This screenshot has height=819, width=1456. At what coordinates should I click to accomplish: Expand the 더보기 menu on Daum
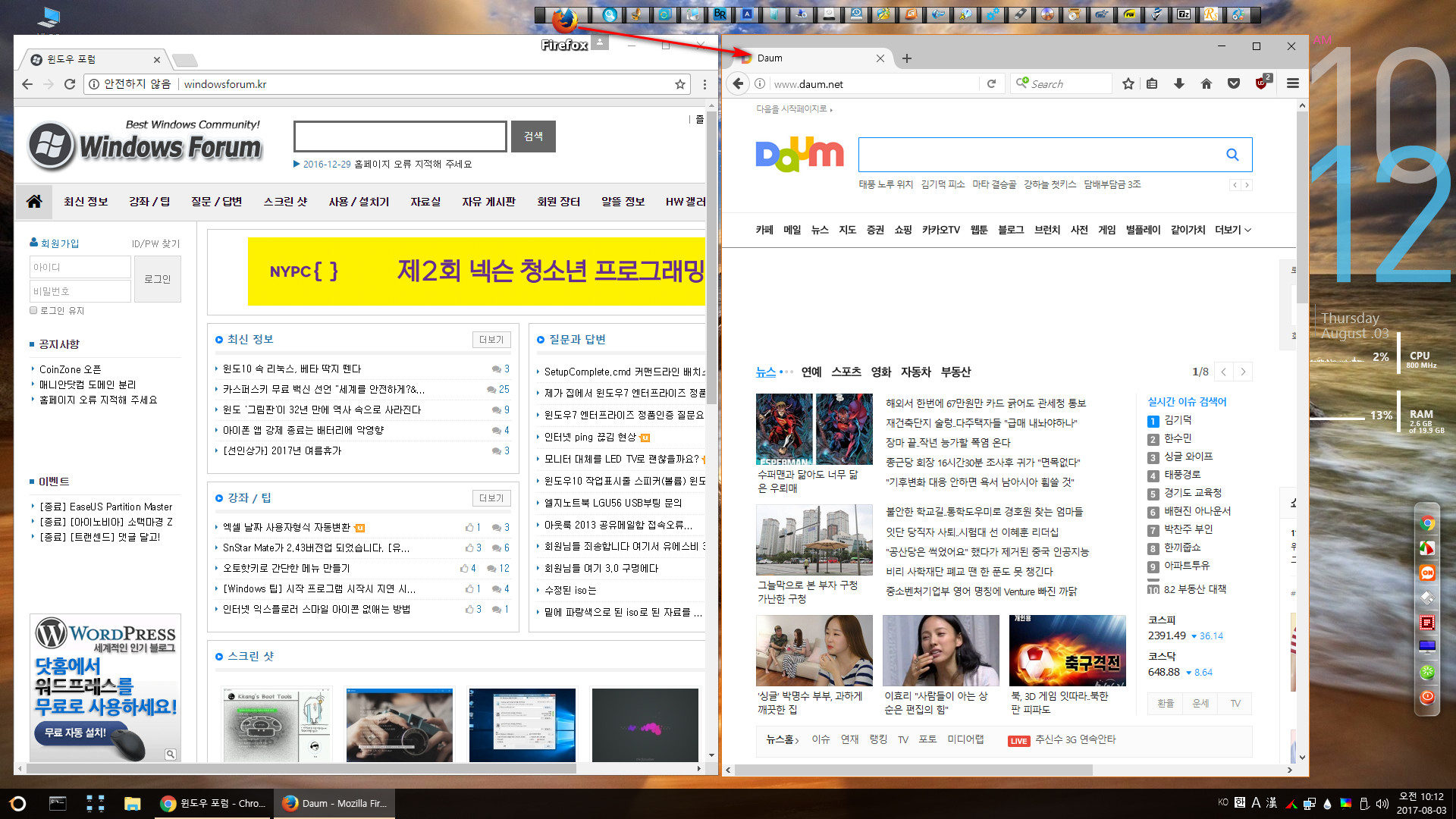(1232, 230)
